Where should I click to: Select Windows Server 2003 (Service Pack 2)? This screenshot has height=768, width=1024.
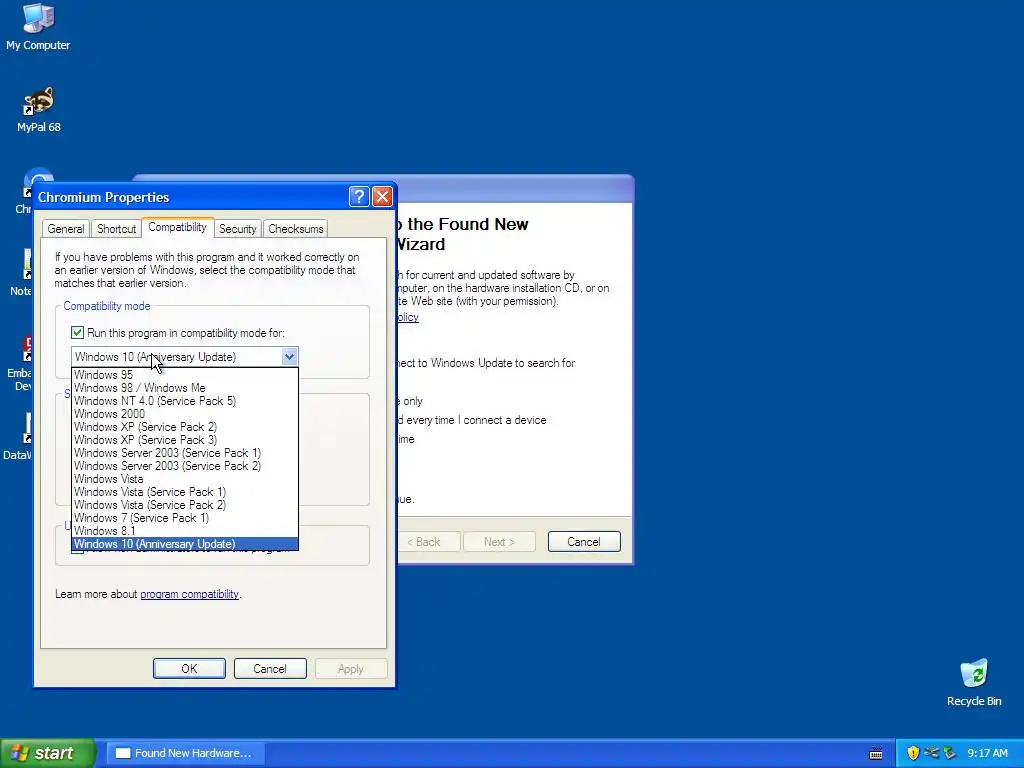185,466
